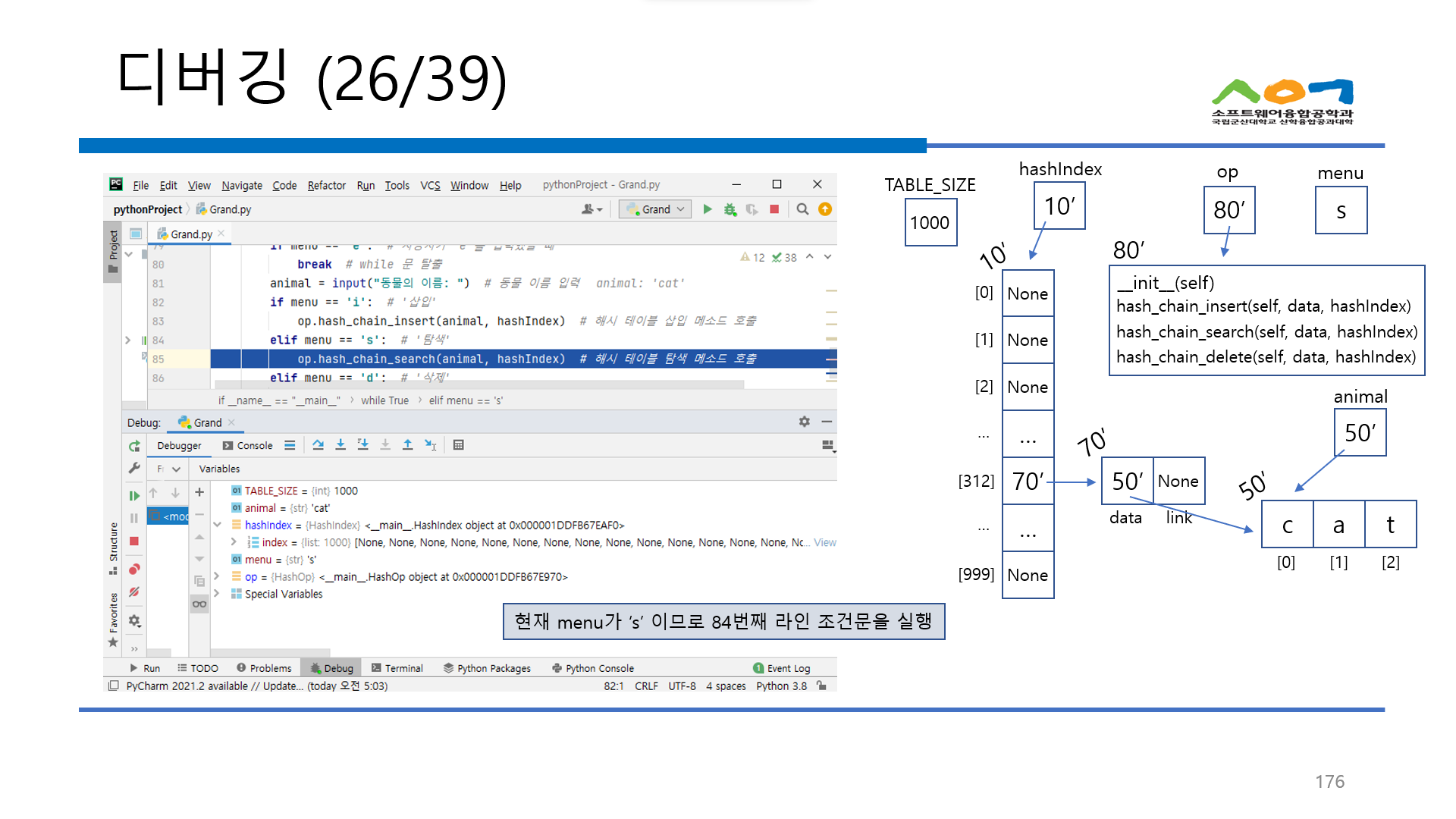Screen dimensions: 1456x819
Task: Open the Terminal tool window
Action: tap(397, 668)
